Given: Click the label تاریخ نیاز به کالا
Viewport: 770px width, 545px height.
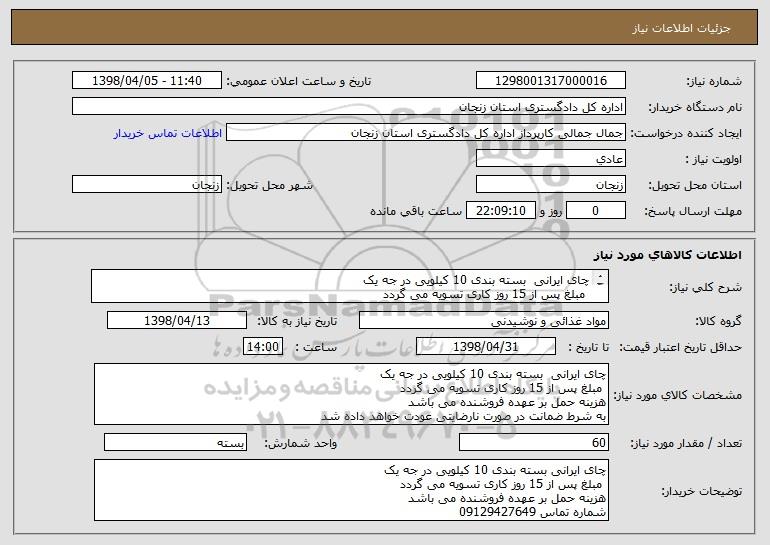Looking at the screenshot, I should pyautogui.click(x=297, y=321).
